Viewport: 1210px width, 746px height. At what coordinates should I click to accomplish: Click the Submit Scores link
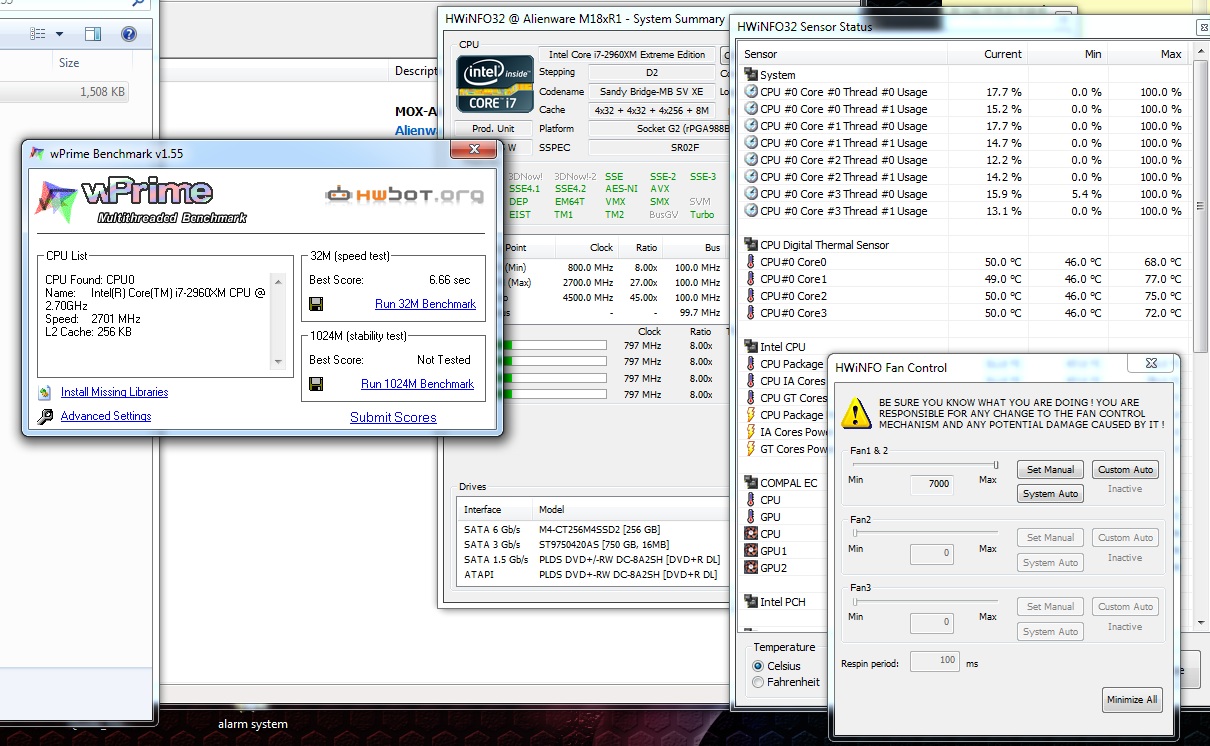393,418
